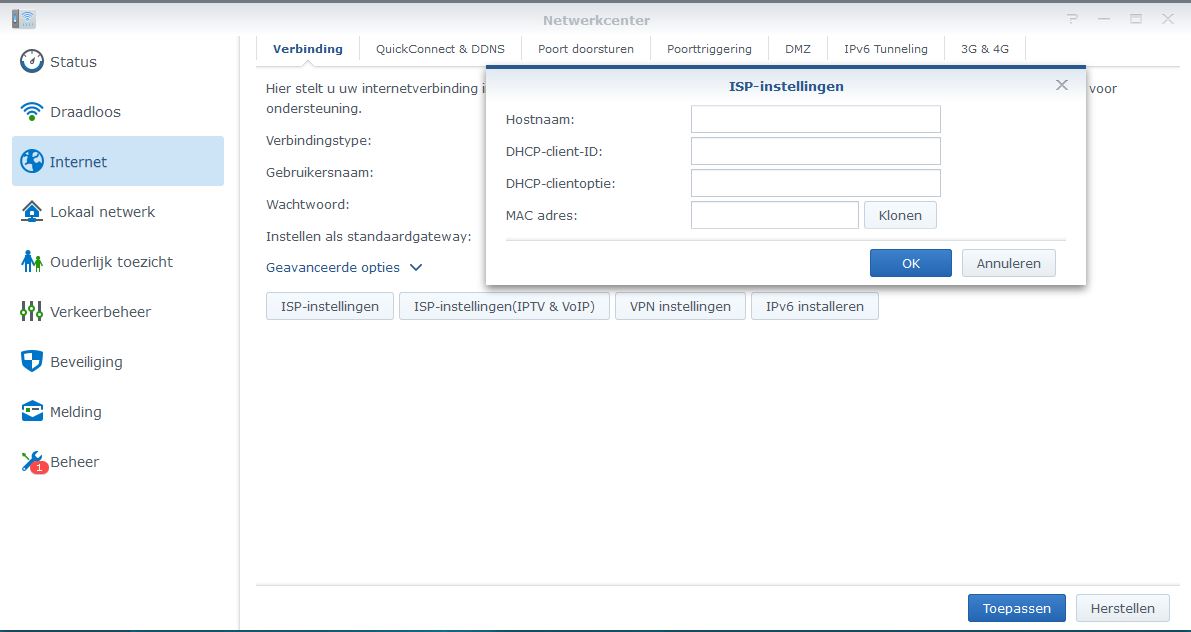Viewport: 1191px width, 632px height.
Task: Click the Beheer tools icon with badge
Action: tap(32, 461)
